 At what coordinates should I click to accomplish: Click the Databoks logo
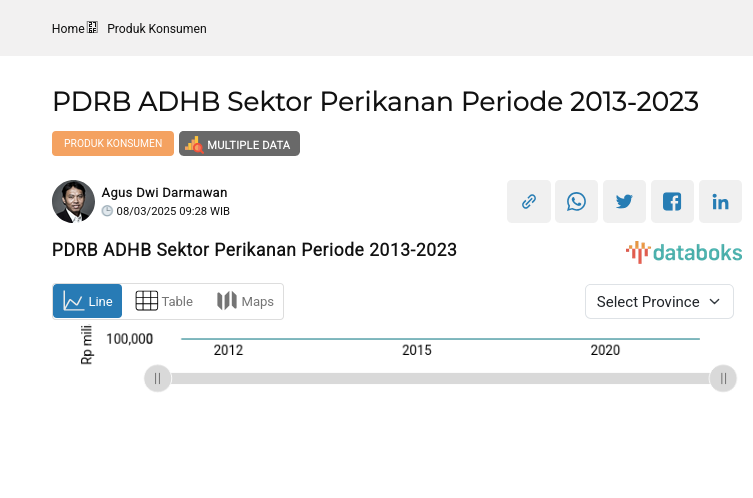tap(684, 252)
